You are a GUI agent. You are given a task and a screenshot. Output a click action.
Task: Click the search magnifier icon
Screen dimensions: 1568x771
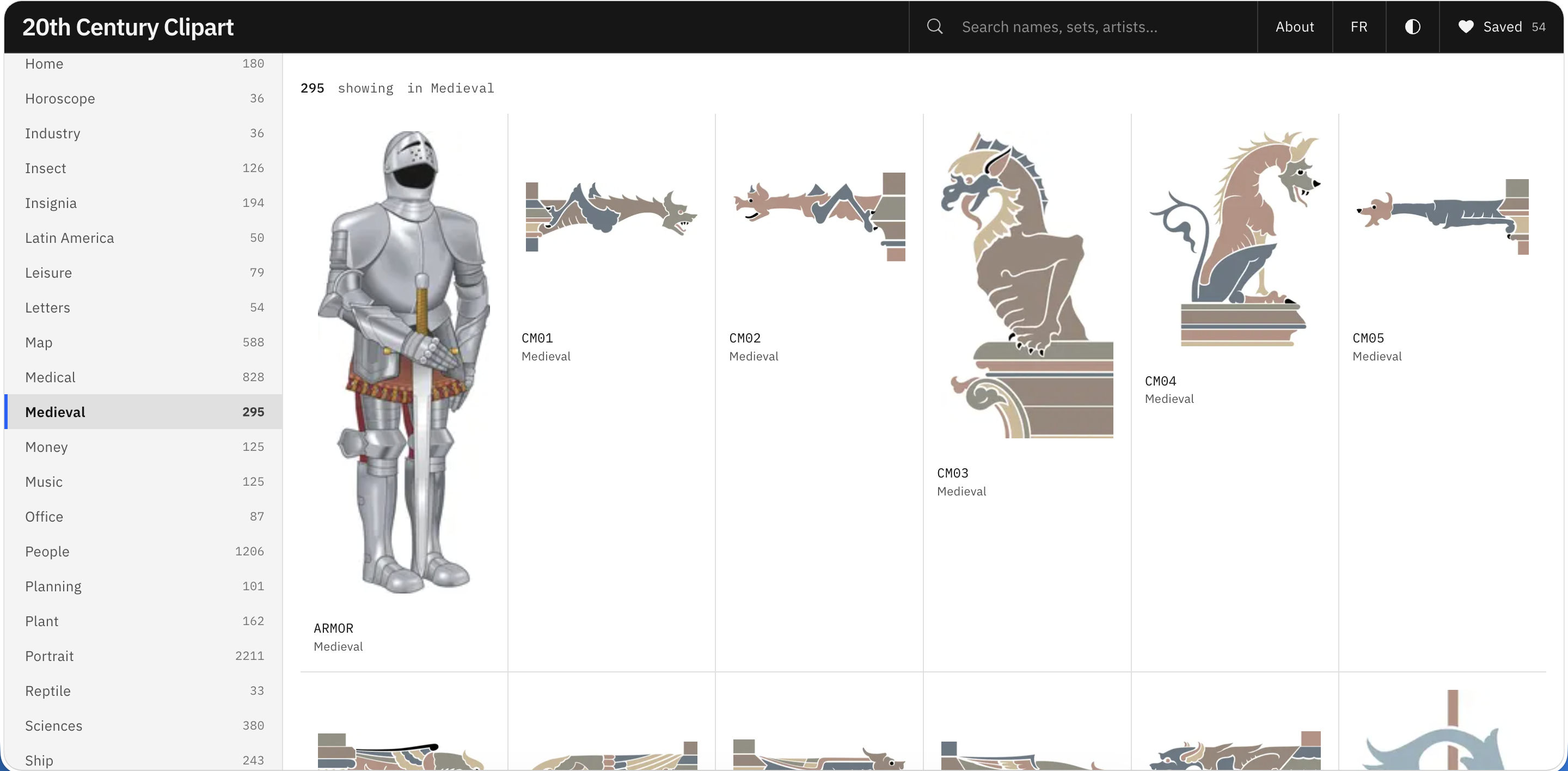point(934,27)
